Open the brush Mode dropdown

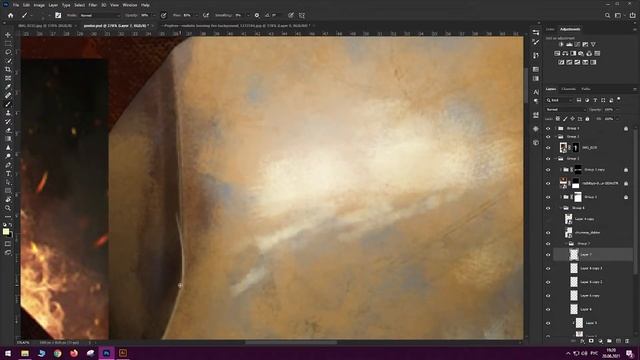click(100, 16)
